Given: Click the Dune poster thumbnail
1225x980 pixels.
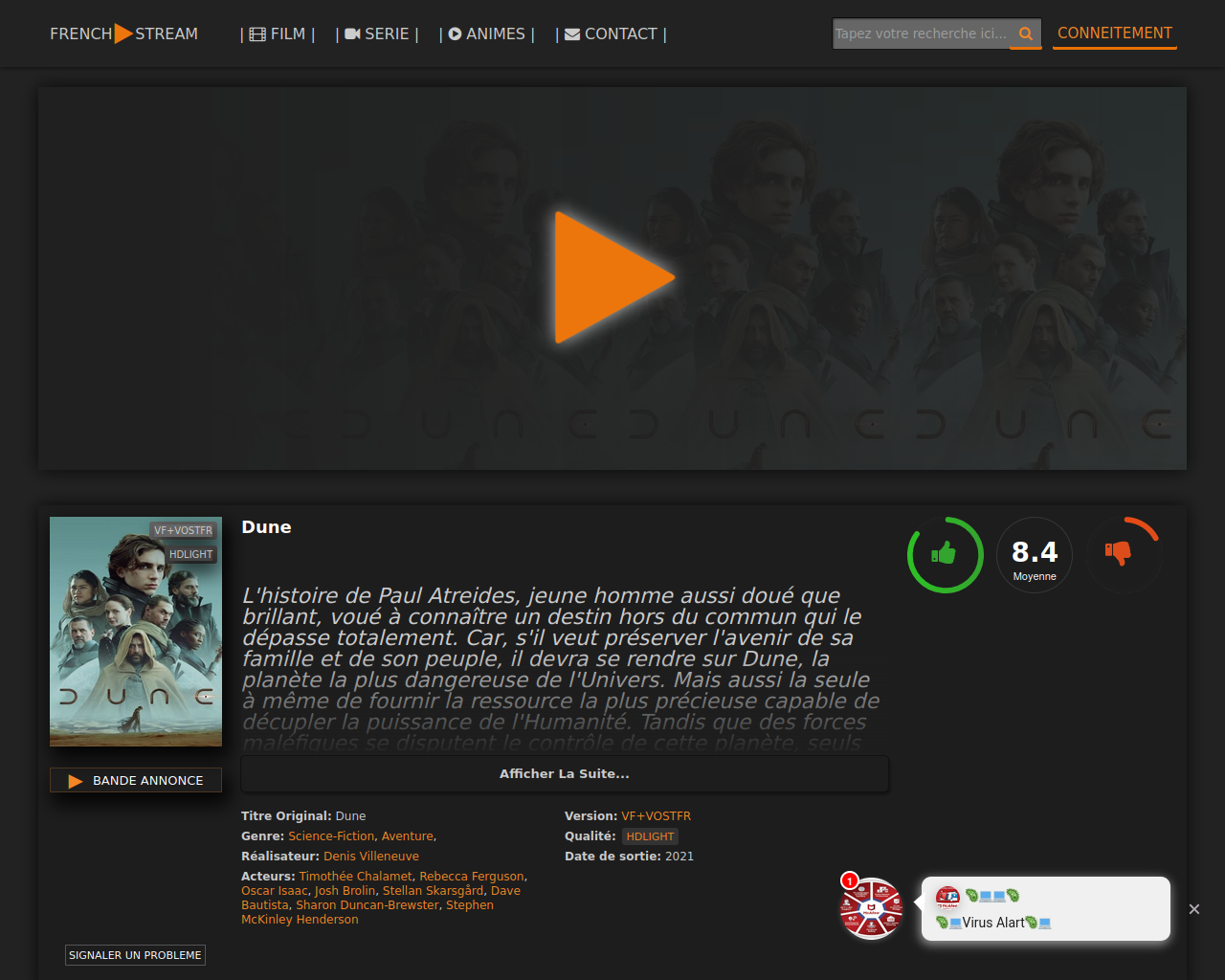Looking at the screenshot, I should 136,632.
